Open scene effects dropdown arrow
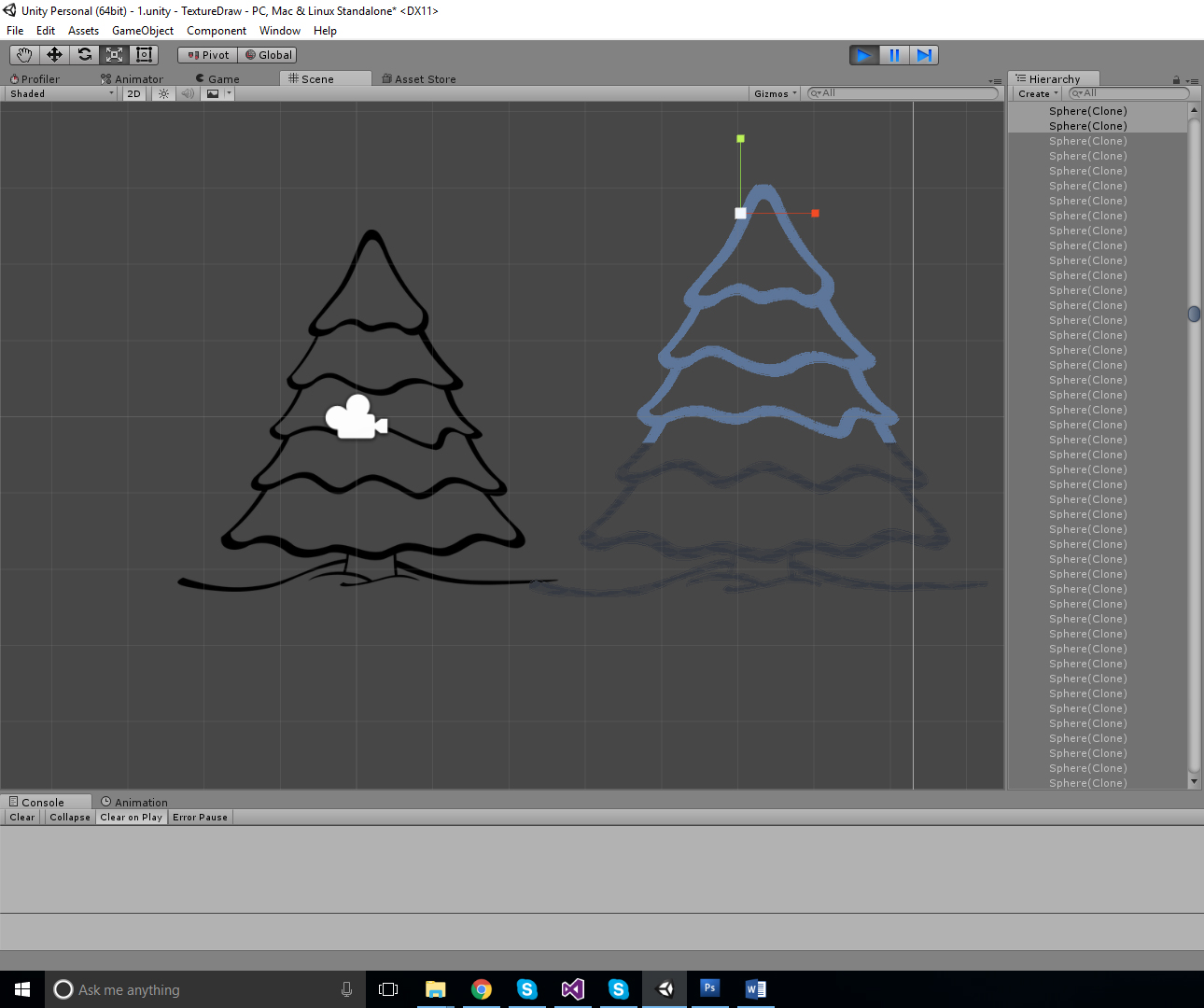This screenshot has height=1008, width=1204. coord(229,93)
